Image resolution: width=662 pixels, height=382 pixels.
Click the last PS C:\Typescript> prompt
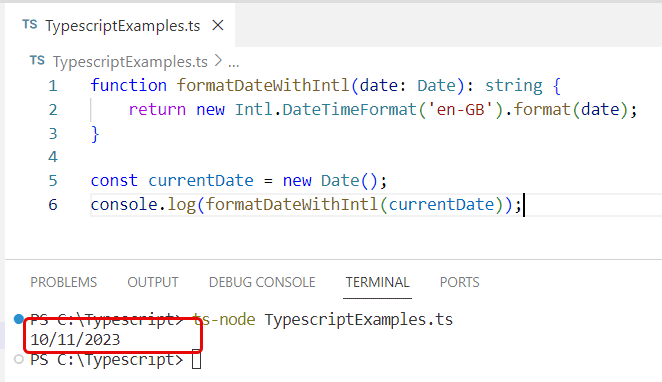(x=106, y=360)
